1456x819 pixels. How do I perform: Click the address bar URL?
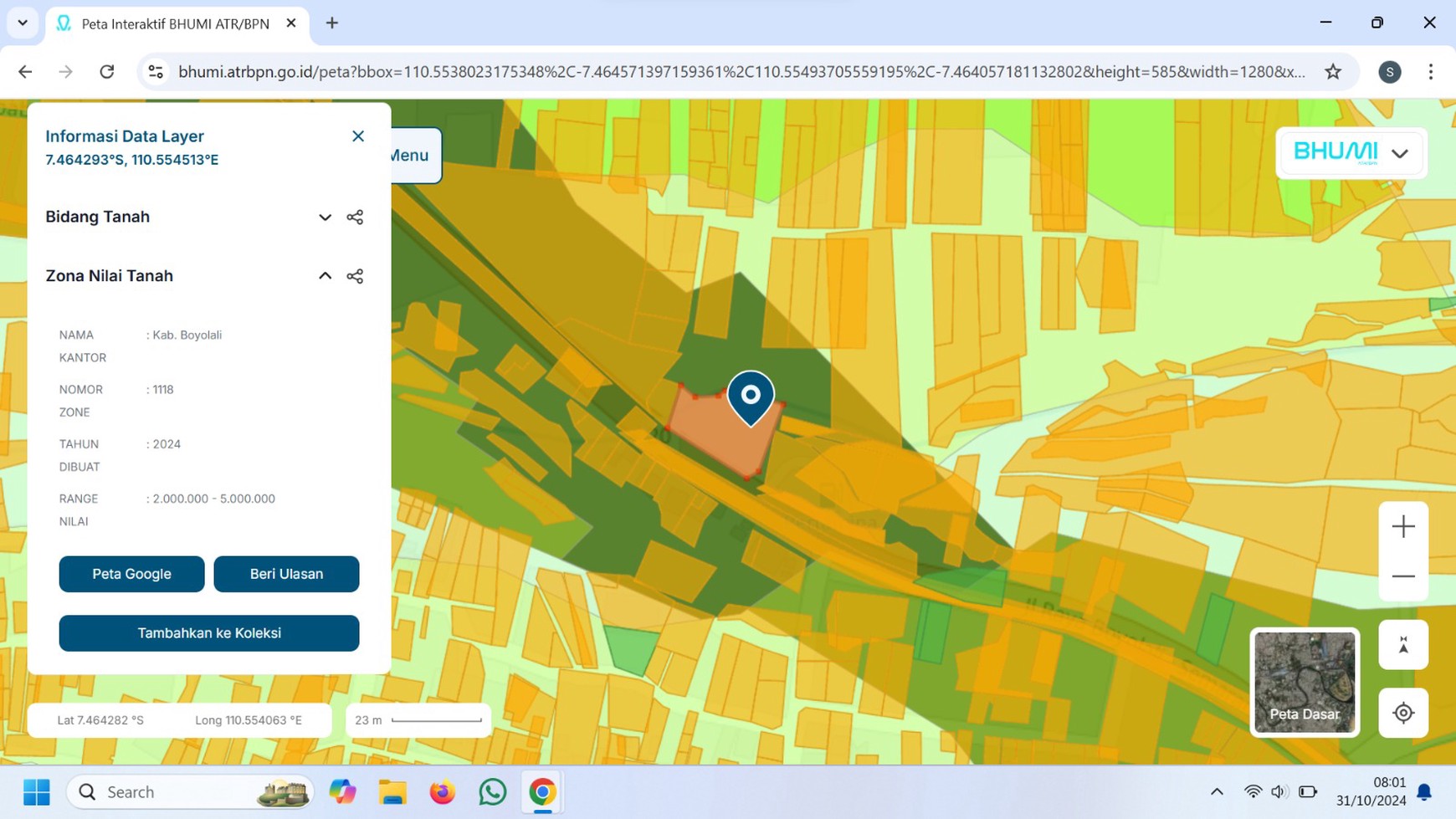741,72
